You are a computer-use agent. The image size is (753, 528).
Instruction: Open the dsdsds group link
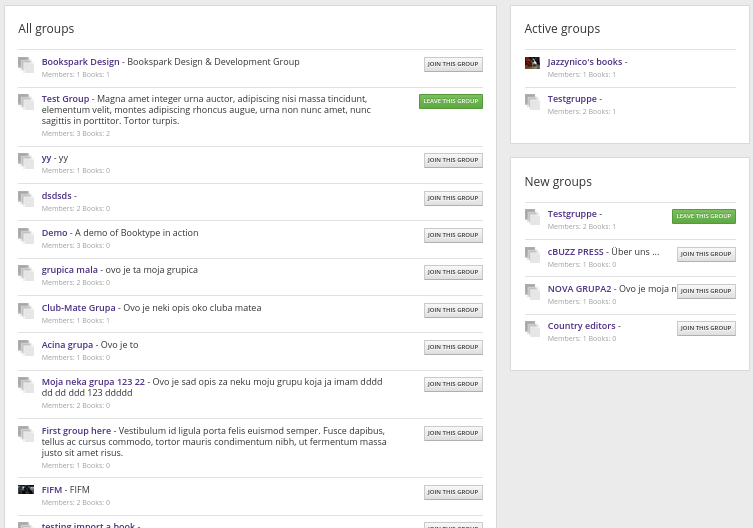[57, 196]
